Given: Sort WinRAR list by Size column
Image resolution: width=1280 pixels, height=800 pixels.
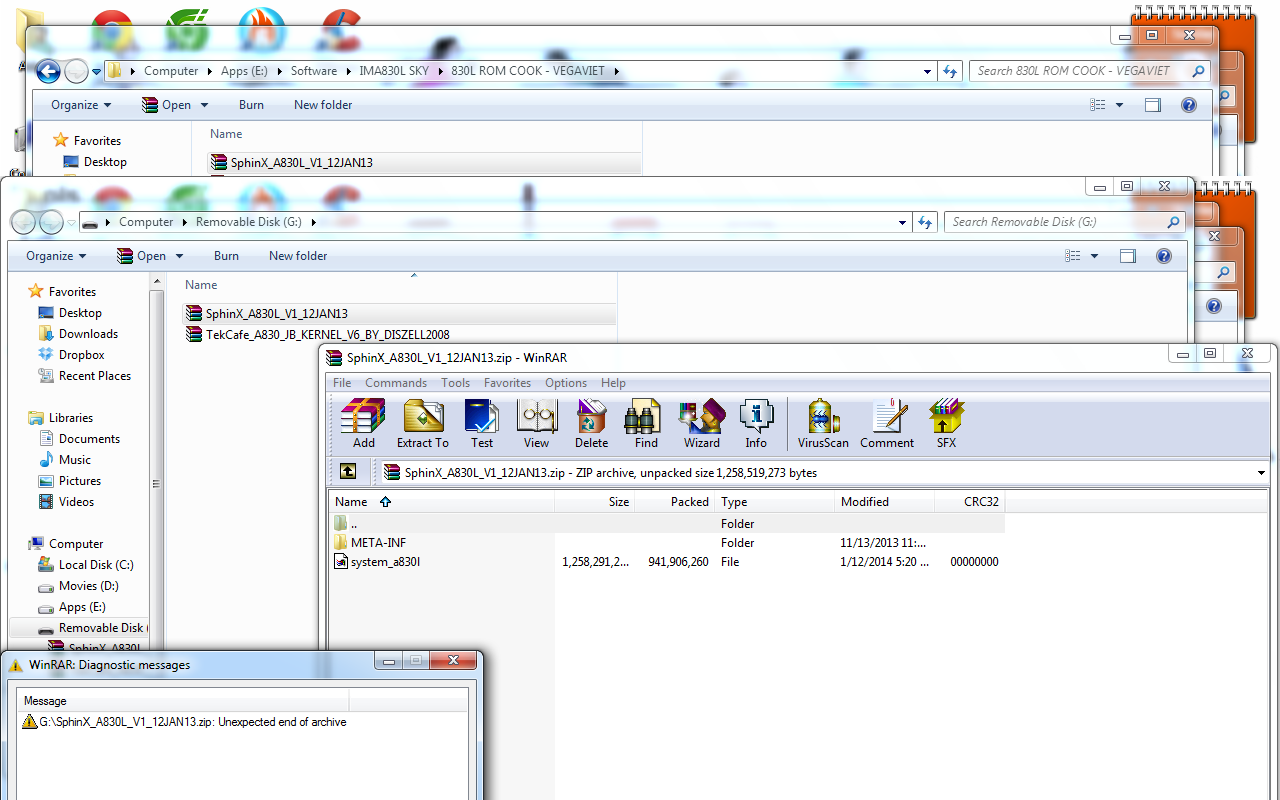Looking at the screenshot, I should click(x=595, y=502).
